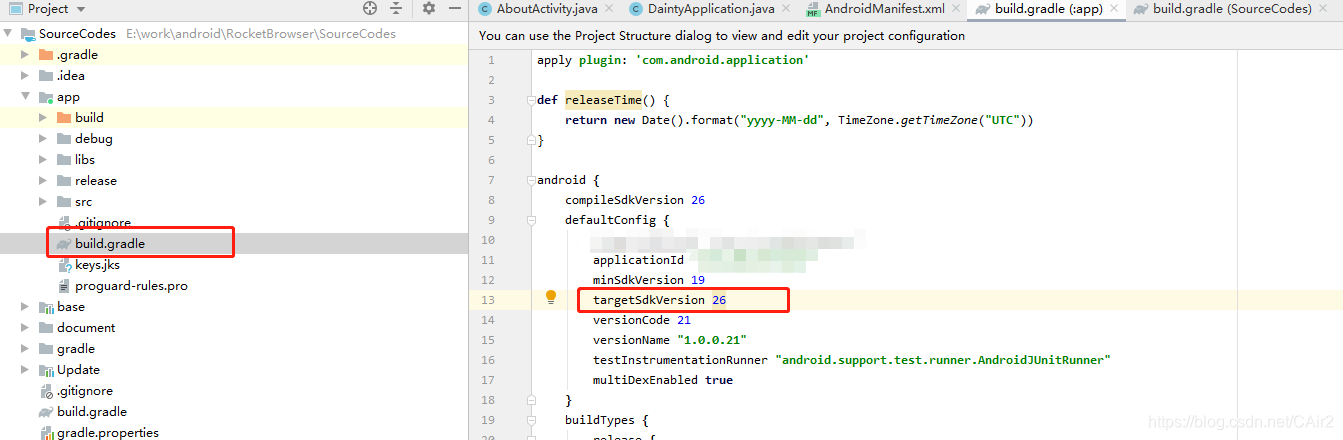The image size is (1343, 440).
Task: Expand the src folder arrow
Action: click(43, 202)
